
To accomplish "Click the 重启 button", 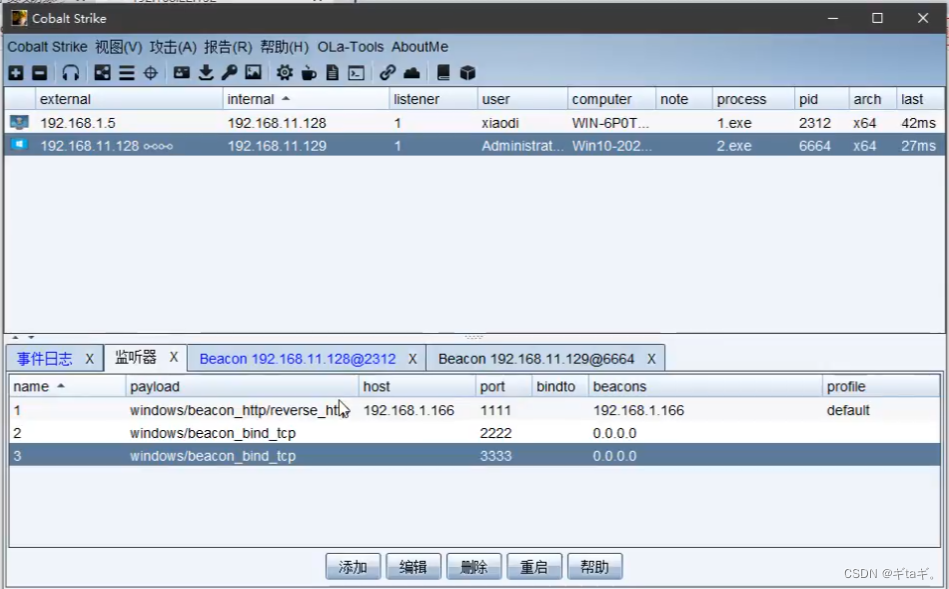I will tap(534, 567).
